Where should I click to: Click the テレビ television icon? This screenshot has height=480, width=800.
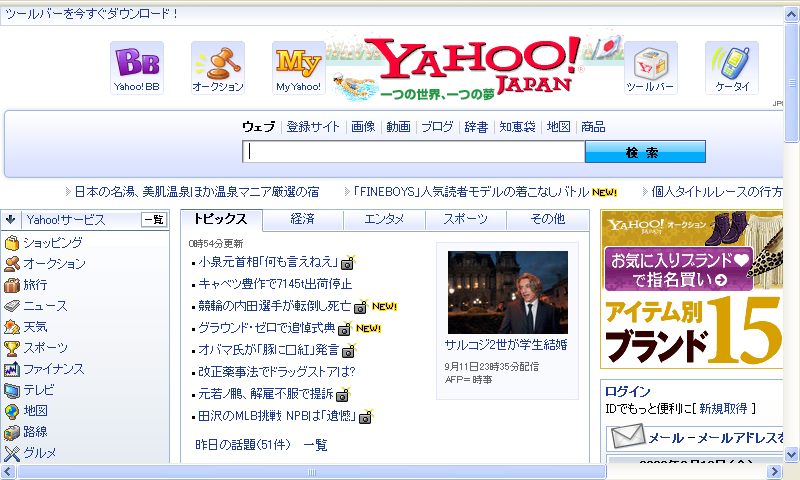[x=12, y=390]
